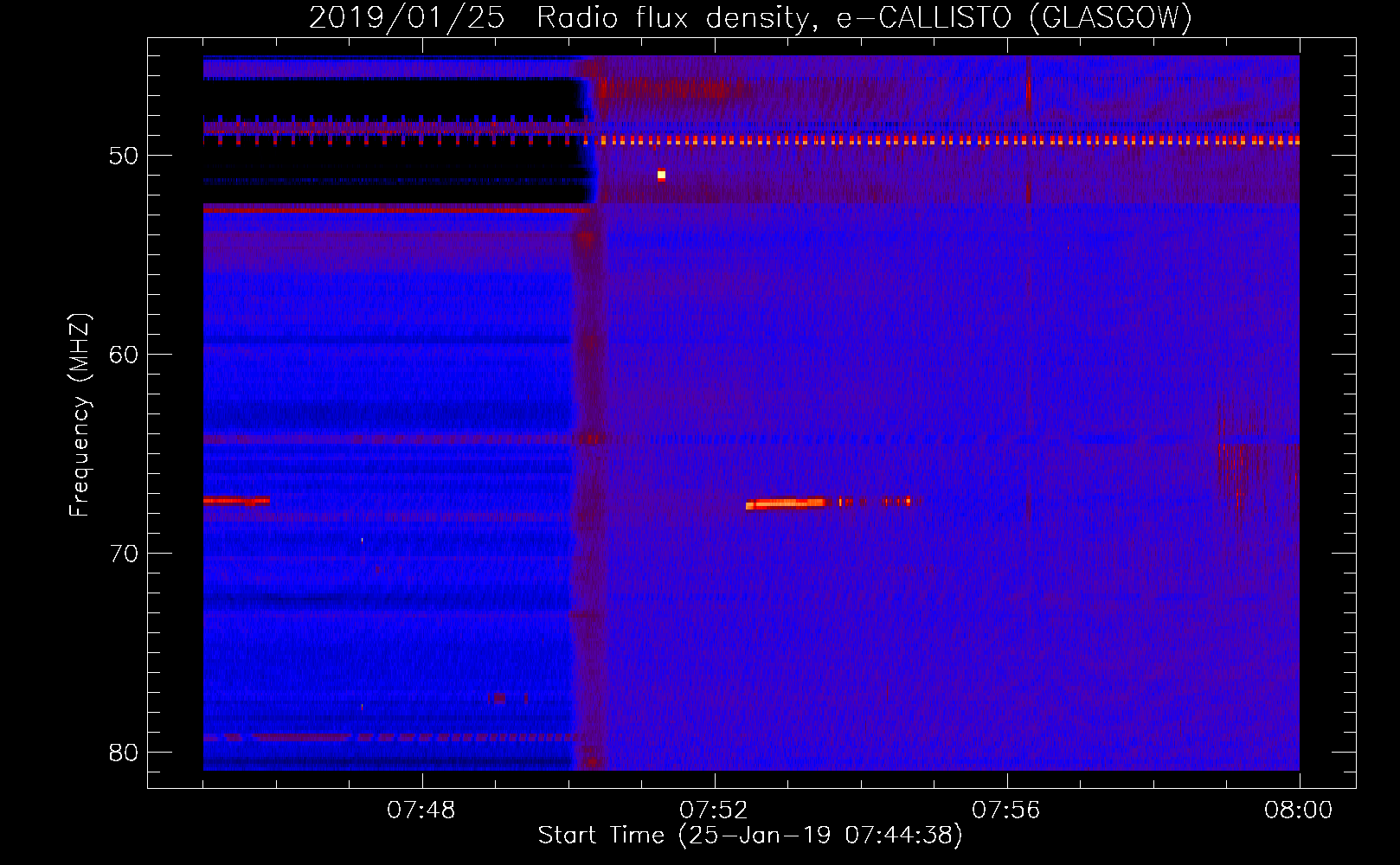
Task: Click the plot title '2019/01/25 Radio flux density'
Action: [x=560, y=17]
